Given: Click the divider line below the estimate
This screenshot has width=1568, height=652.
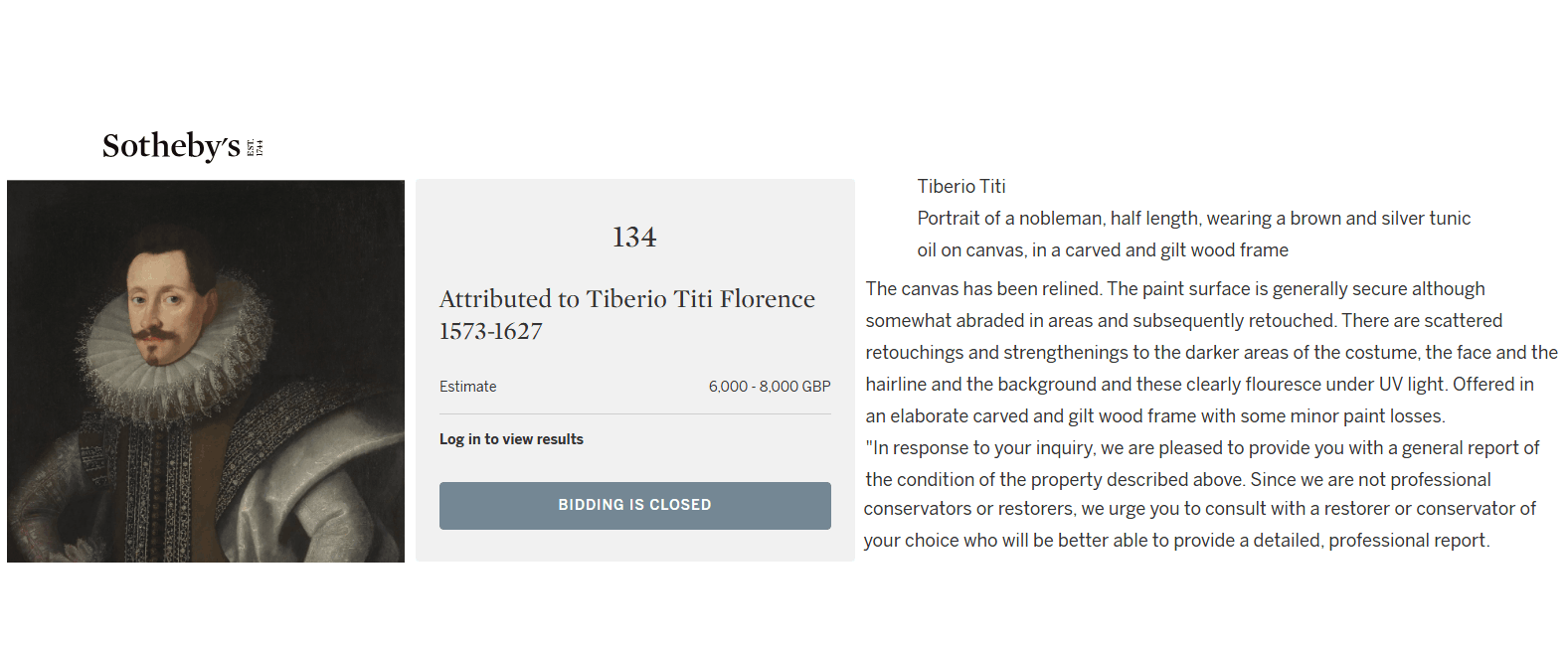Looking at the screenshot, I should pos(635,414).
